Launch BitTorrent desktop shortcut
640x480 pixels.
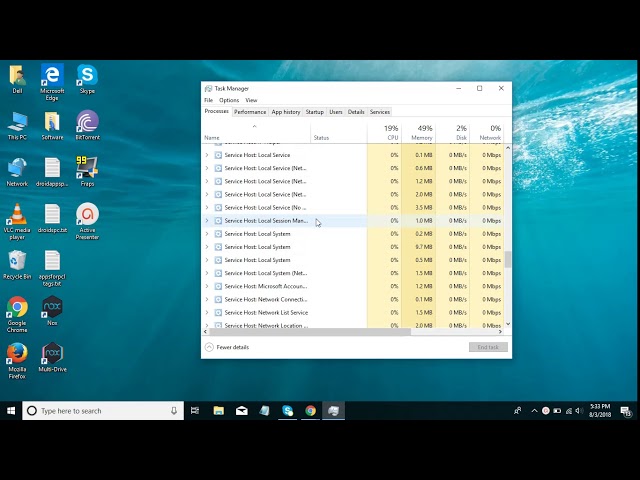87,125
